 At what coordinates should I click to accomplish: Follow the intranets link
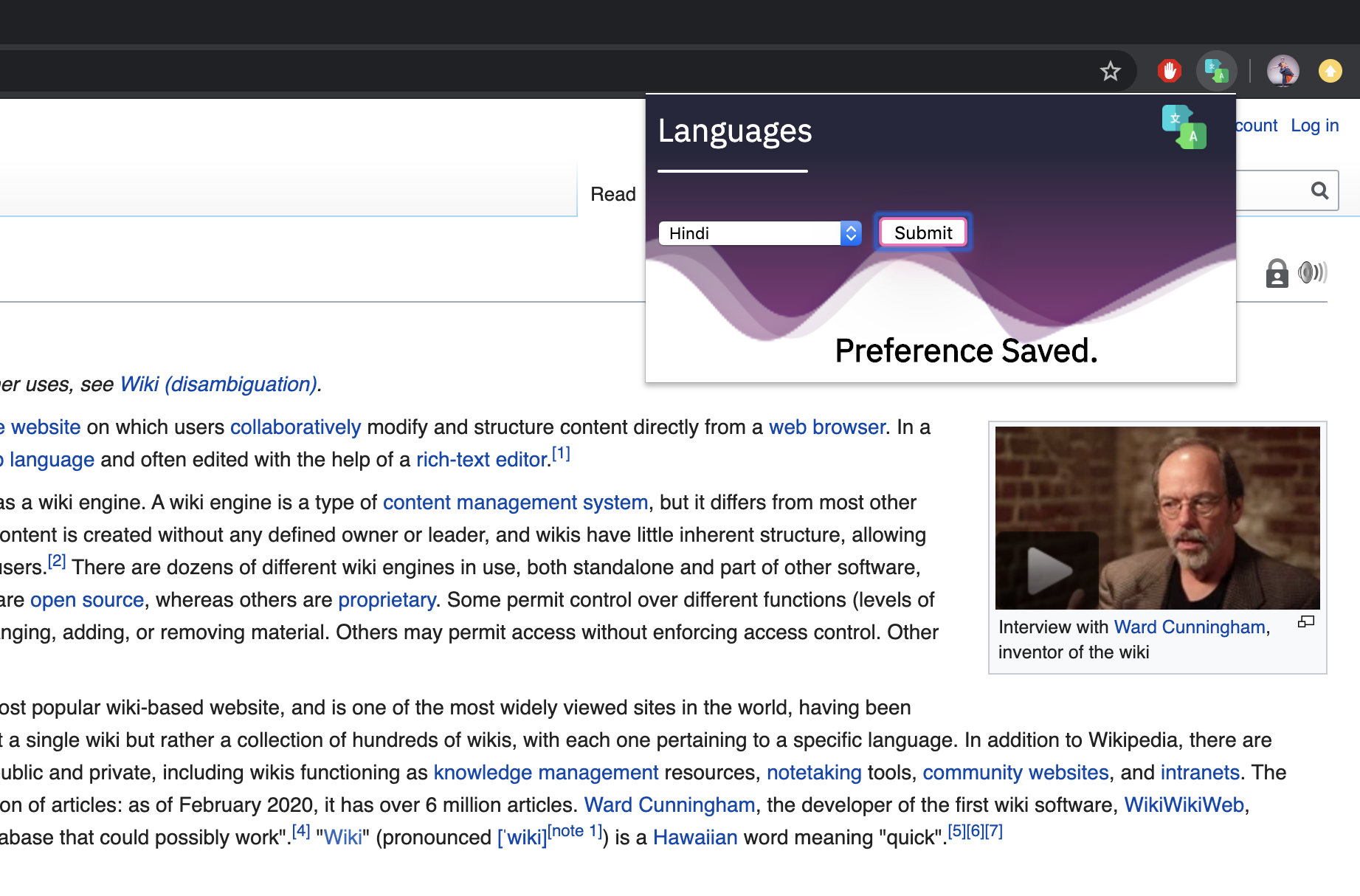tap(1200, 773)
